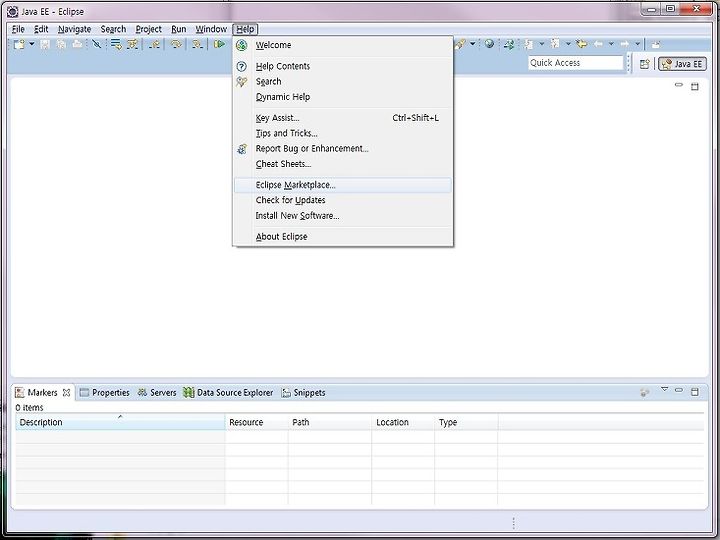Toggle Skip All Breakpoints icon
The height and width of the screenshot is (540, 720).
coord(97,44)
